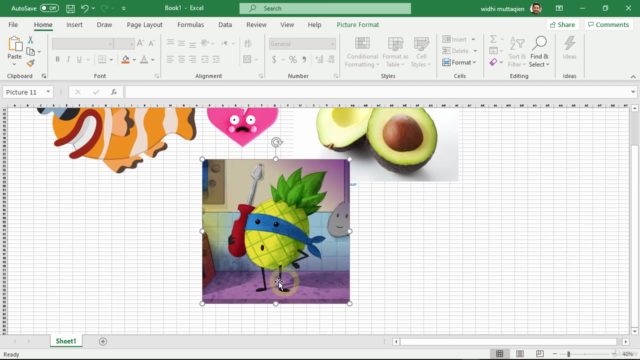640x360 pixels.
Task: Click the Accounting dollar format icon
Action: [274, 60]
